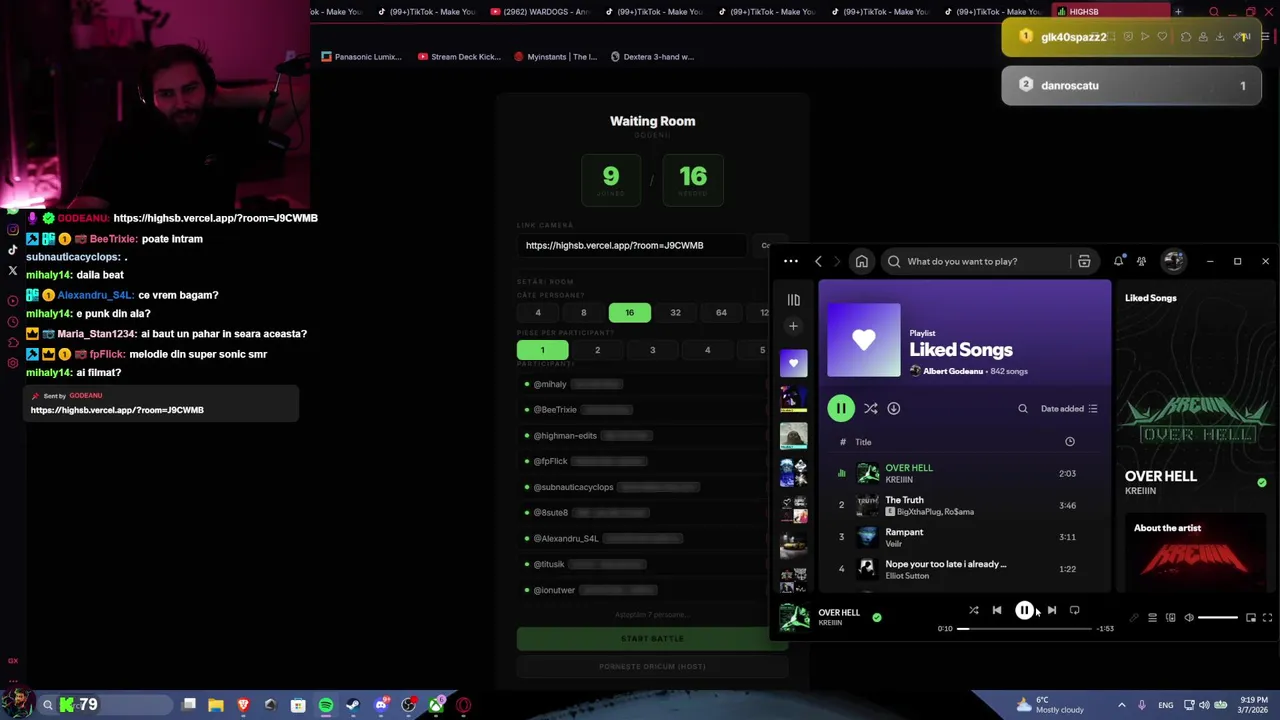This screenshot has height=720, width=1280.
Task: Toggle shuffle in bottom player bar
Action: click(x=973, y=610)
